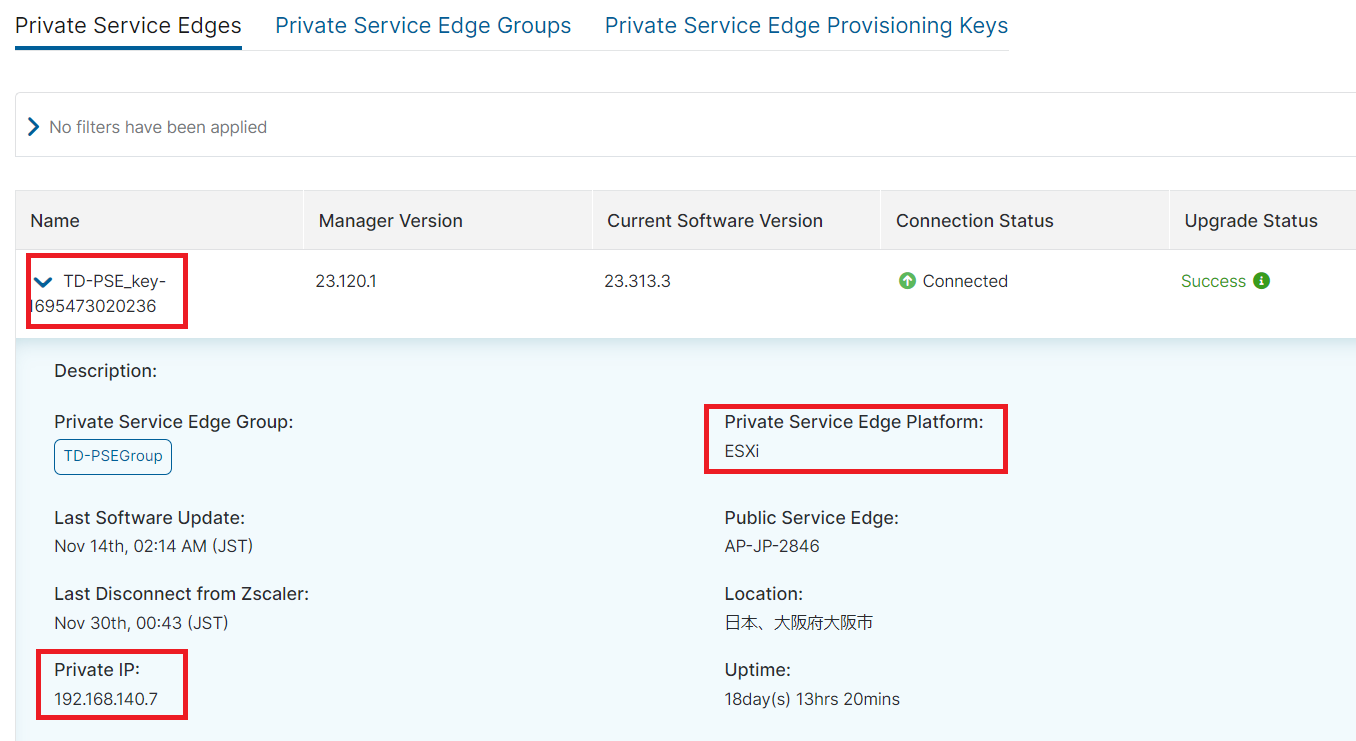Switch to Private Service Edge Groups tab

(423, 26)
